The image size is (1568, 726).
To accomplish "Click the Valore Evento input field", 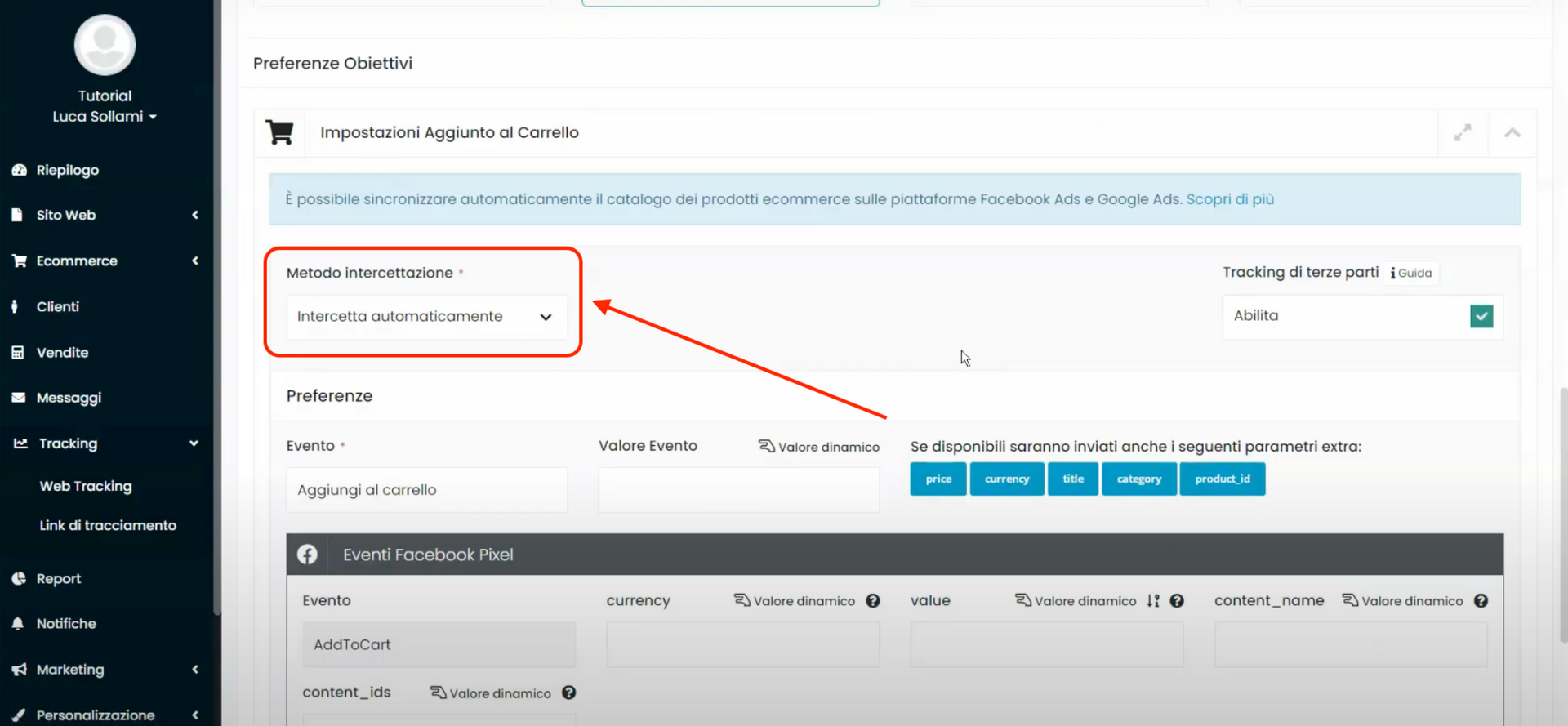I will pyautogui.click(x=738, y=490).
